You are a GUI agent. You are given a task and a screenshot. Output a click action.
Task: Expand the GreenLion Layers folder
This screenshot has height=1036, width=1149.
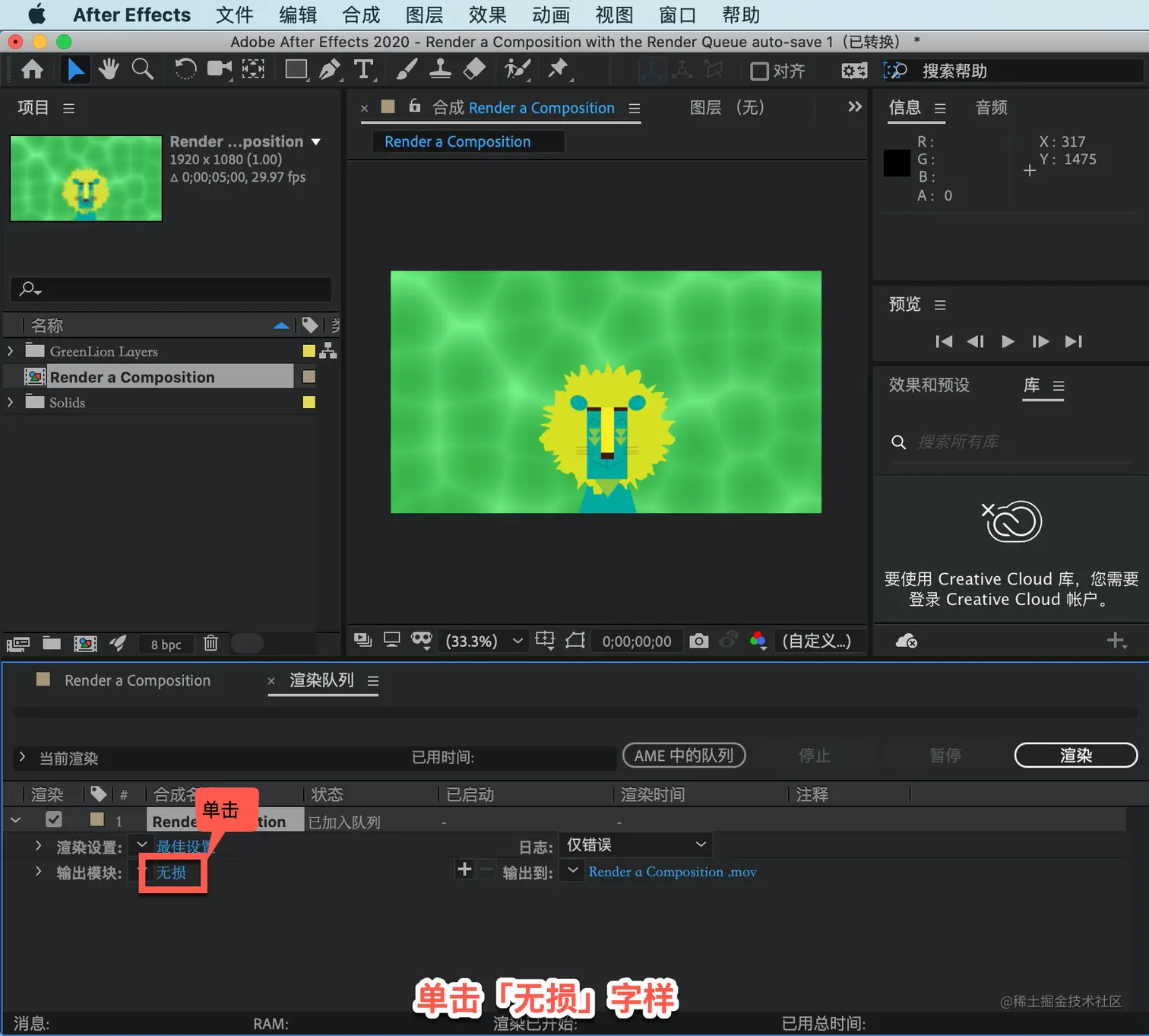pos(11,351)
